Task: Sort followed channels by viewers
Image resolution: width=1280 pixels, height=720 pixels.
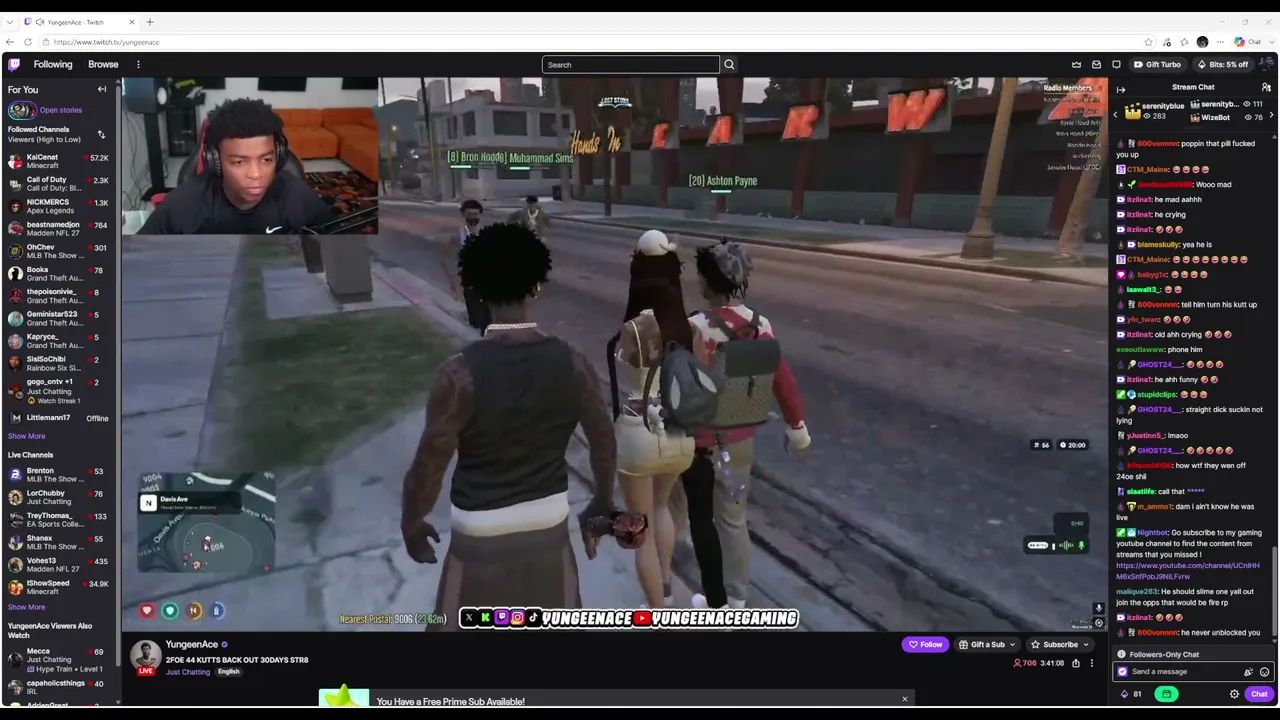Action: [101, 134]
